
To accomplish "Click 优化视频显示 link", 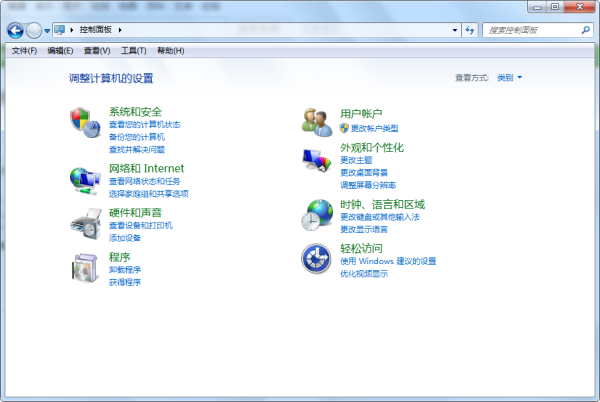I will 364,274.
